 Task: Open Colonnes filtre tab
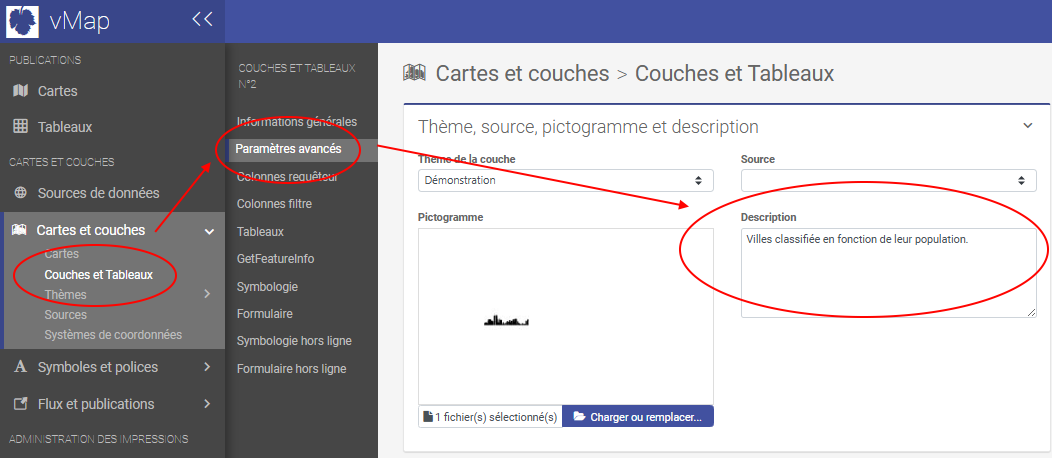tap(274, 204)
